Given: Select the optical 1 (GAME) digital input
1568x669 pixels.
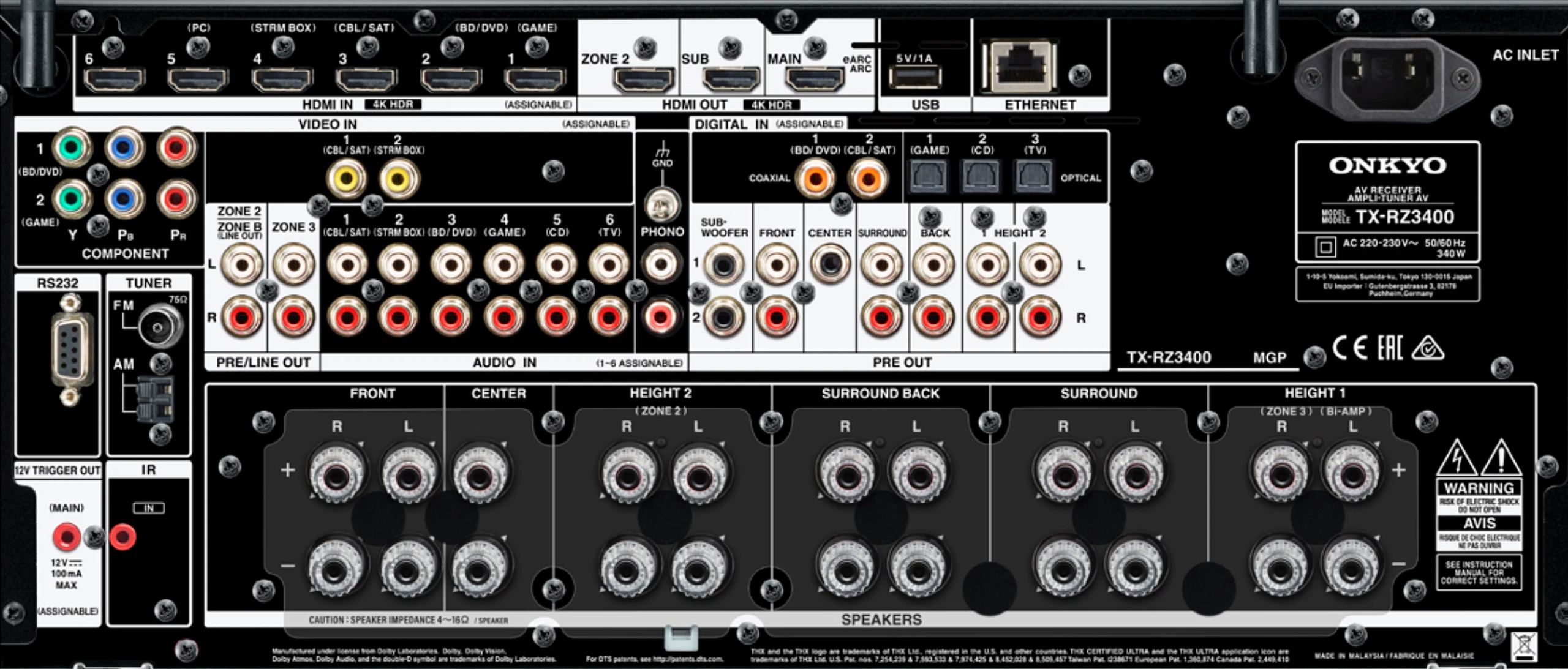Looking at the screenshot, I should (929, 177).
